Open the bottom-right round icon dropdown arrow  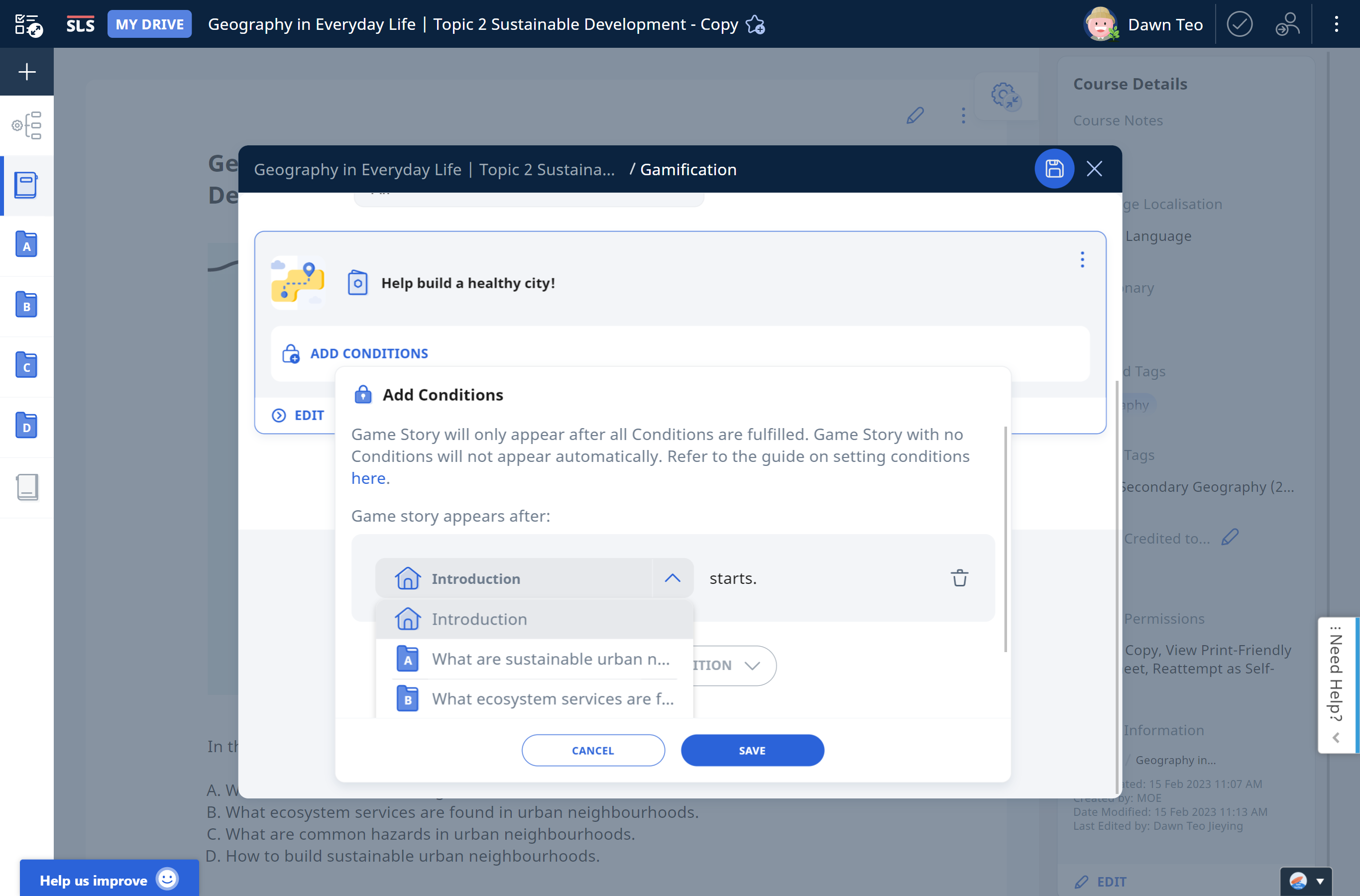pos(1320,881)
